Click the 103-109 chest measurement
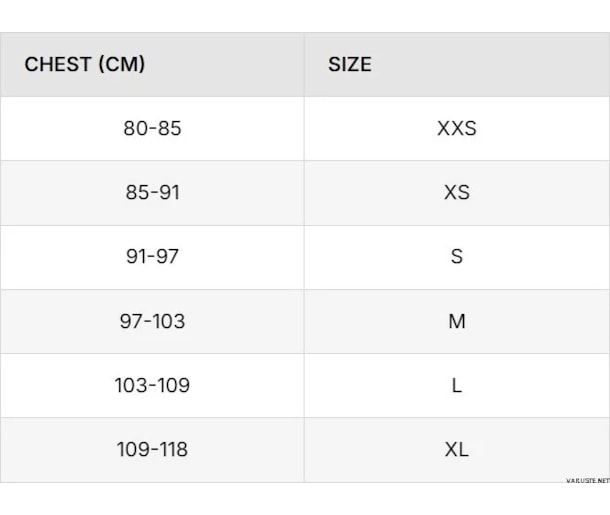The image size is (610, 515). tap(152, 385)
